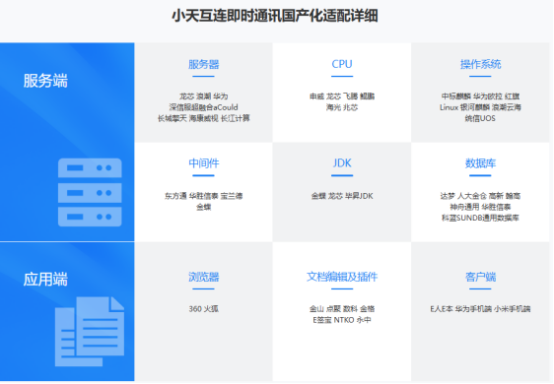This screenshot has height=384, width=554.
Task: Click the stacked documents icon
Action: pyautogui.click(x=89, y=331)
